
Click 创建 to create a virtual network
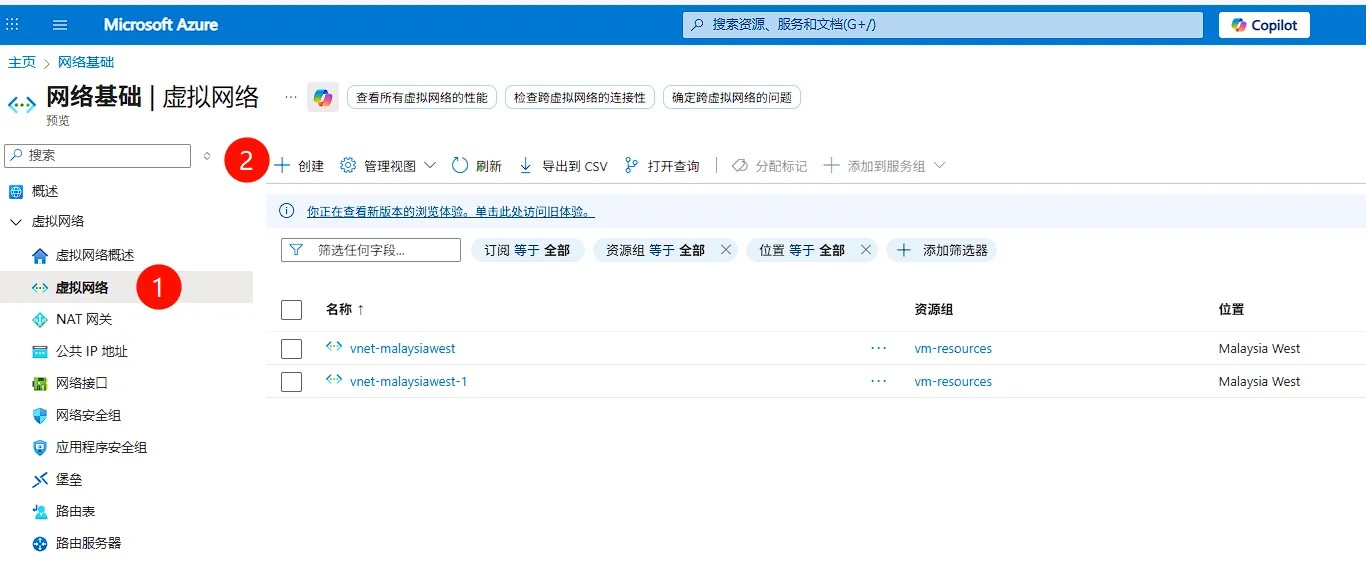click(x=299, y=166)
